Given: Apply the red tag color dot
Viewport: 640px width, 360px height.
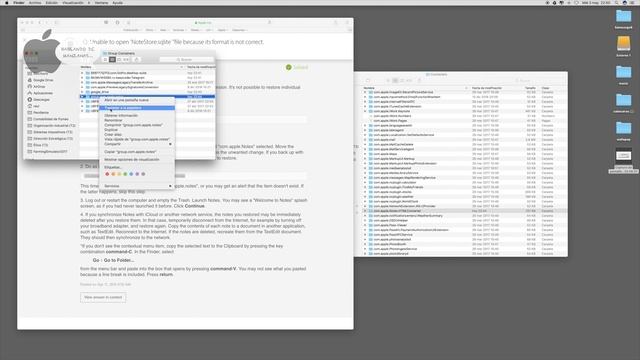Looking at the screenshot, I should tap(107, 174).
